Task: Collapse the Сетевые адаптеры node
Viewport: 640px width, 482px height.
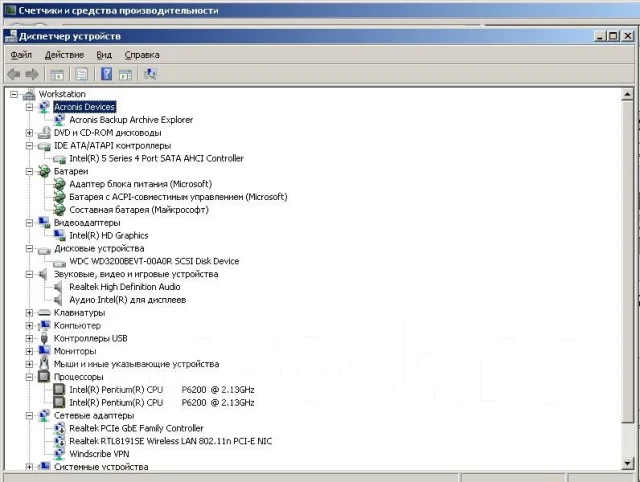Action: click(29, 415)
